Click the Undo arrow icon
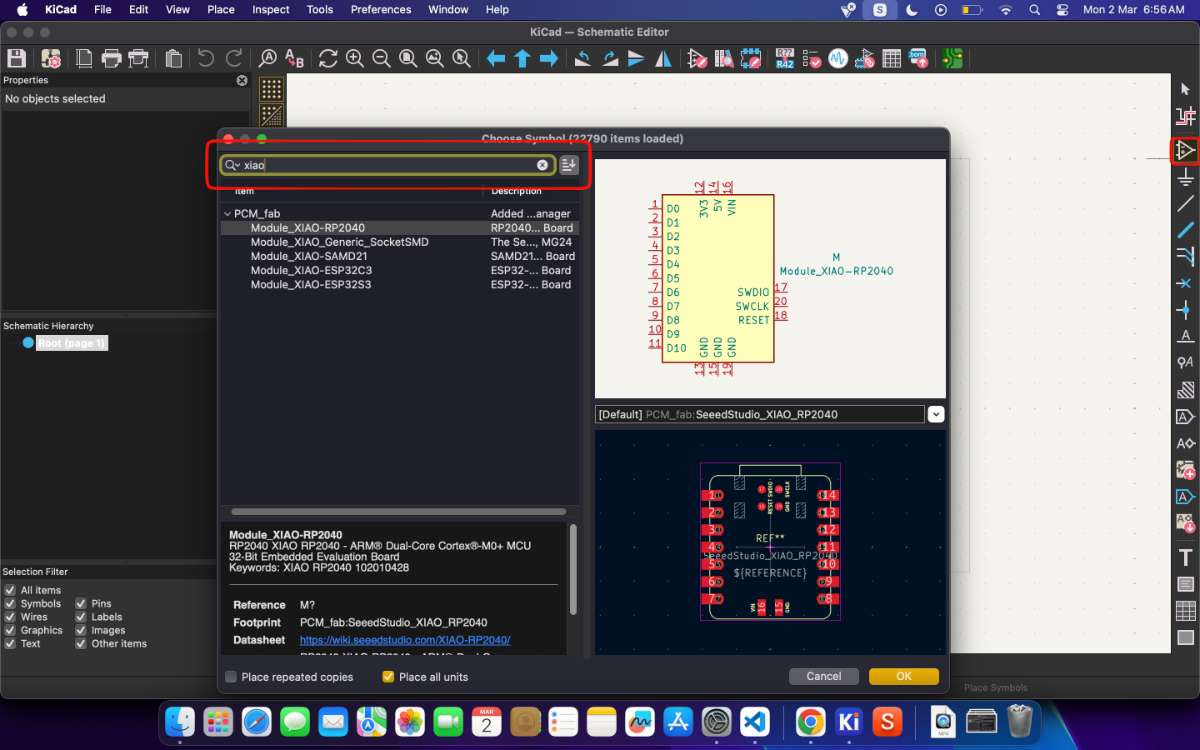1200x750 pixels. 206,59
